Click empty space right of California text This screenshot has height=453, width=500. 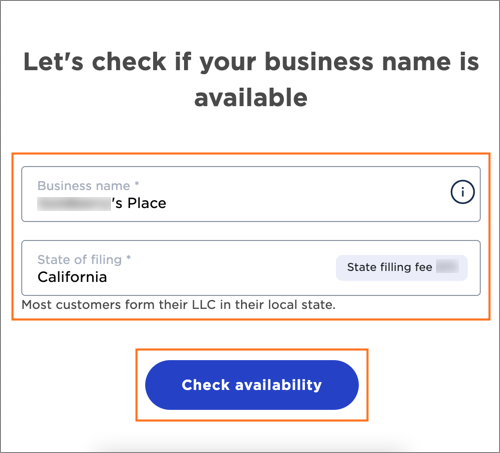220,277
